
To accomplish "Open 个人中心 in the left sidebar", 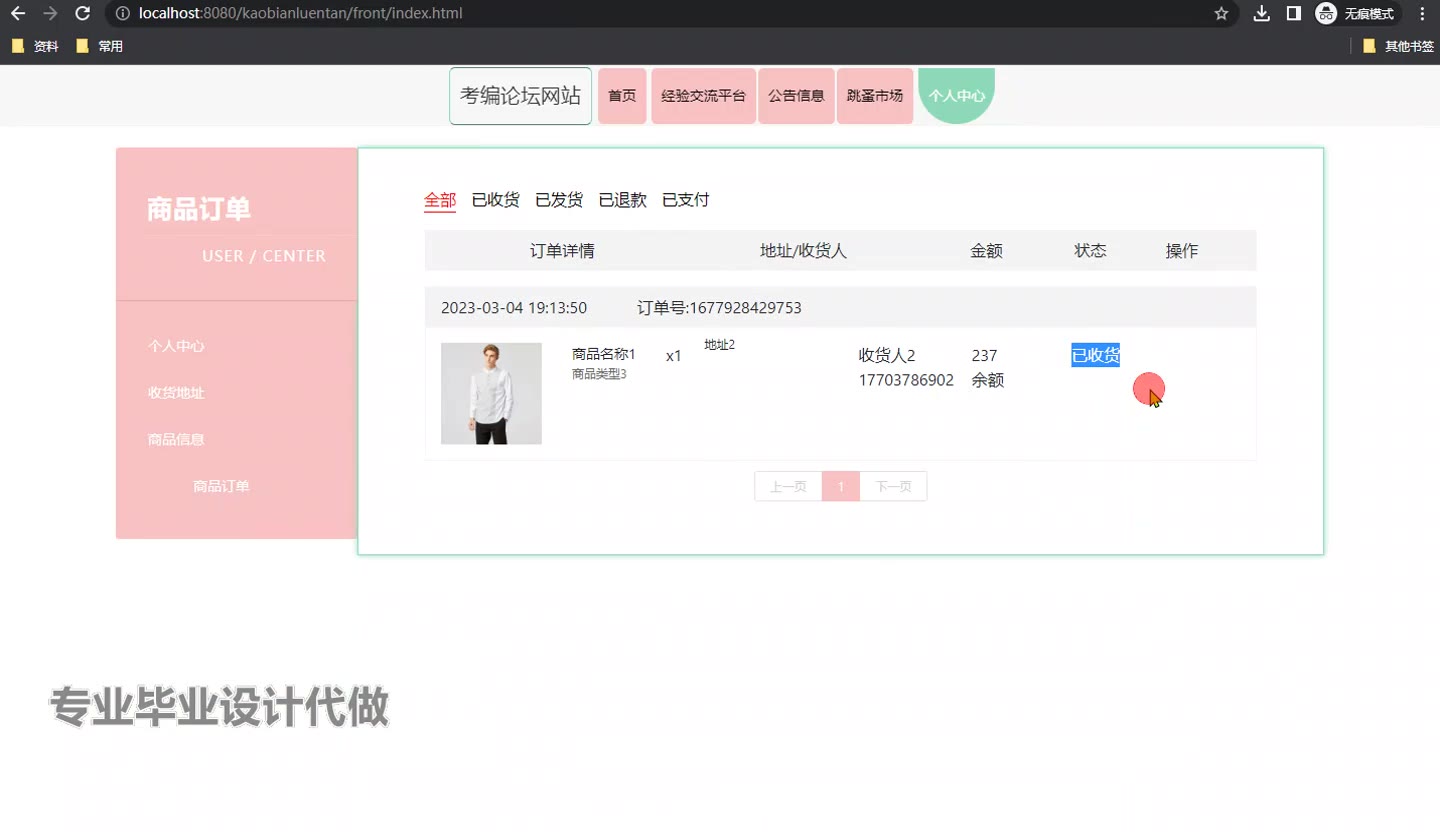I will [176, 346].
